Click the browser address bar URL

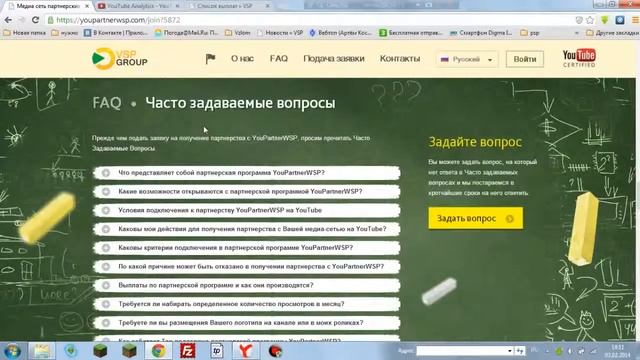click(x=118, y=20)
